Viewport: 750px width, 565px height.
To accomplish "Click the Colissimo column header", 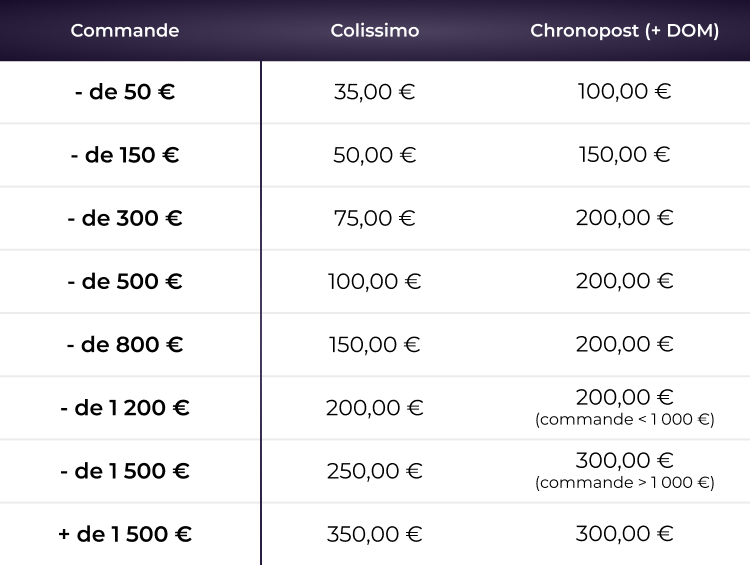I will pos(375,31).
